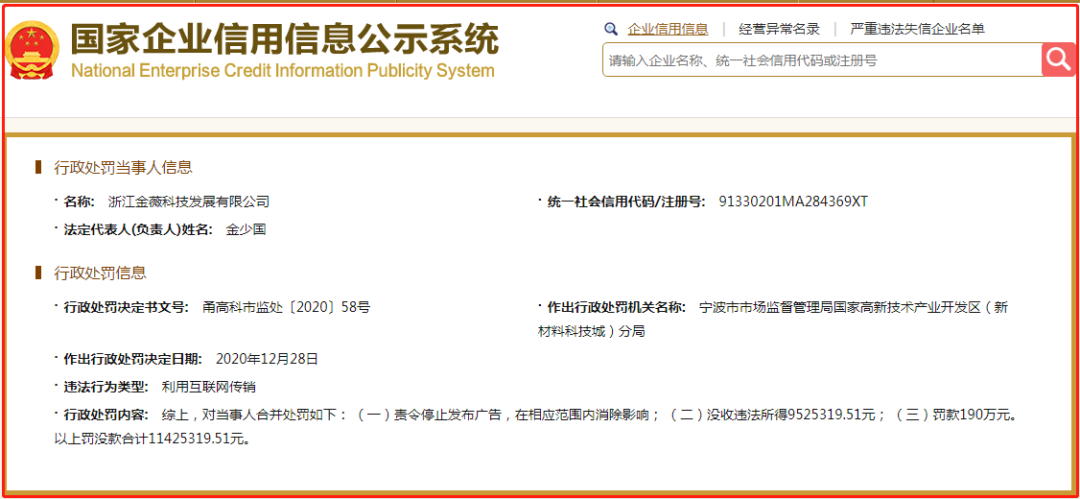Click the 行政处罚决定书文号 label
The width and height of the screenshot is (1080, 499).
click(x=125, y=307)
